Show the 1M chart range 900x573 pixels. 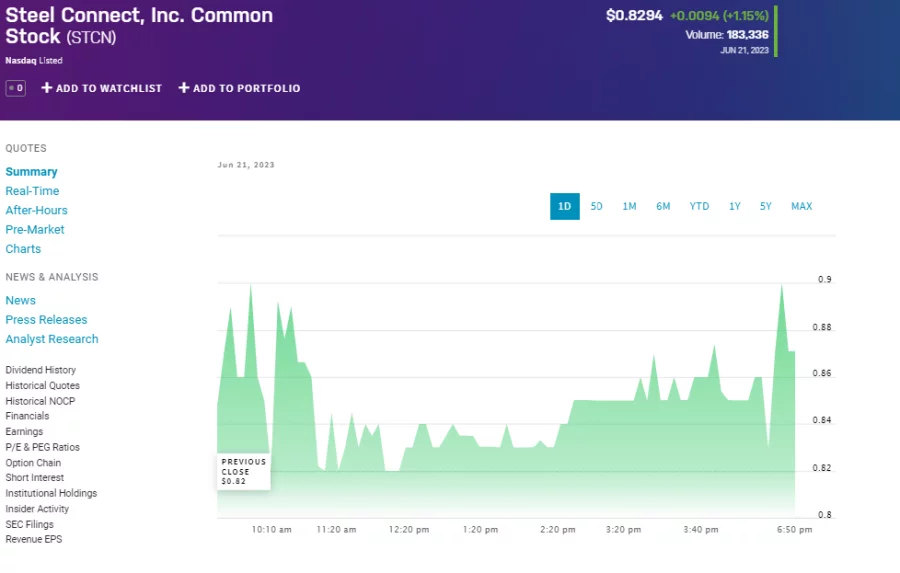(629, 206)
